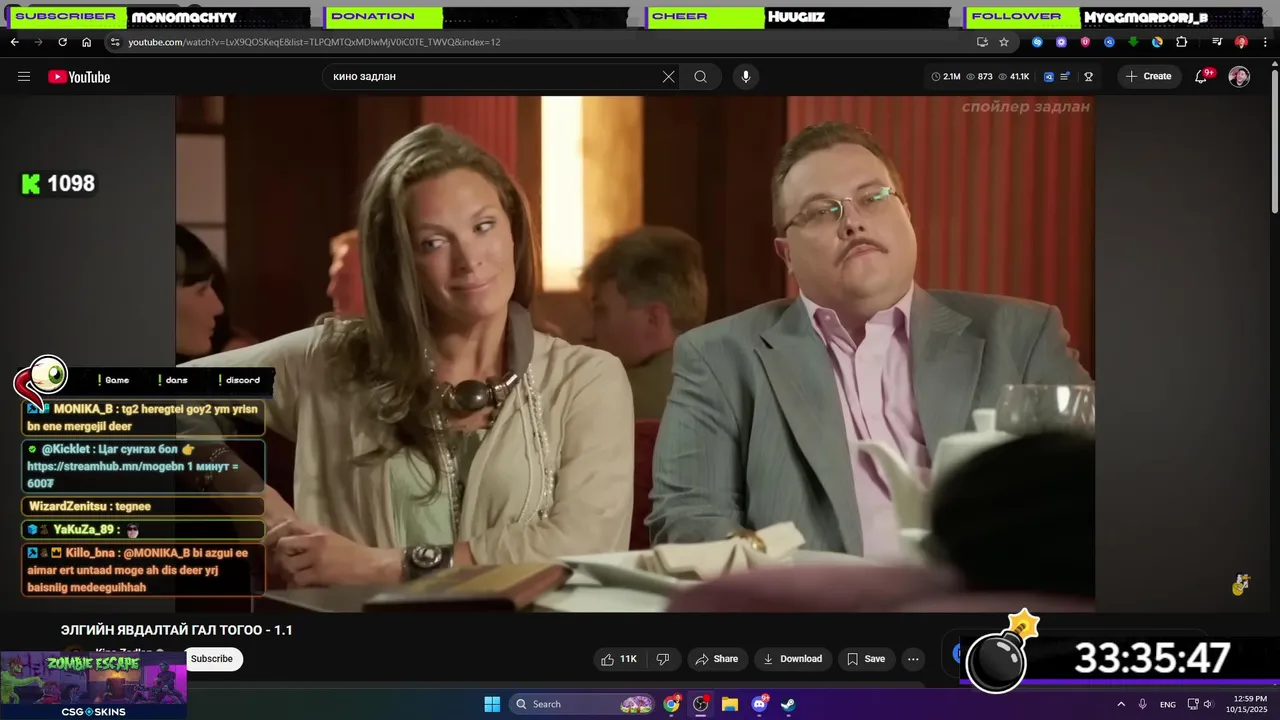Open the red shield uBlock extension
The width and height of the screenshot is (1280, 720).
pos(1085,42)
